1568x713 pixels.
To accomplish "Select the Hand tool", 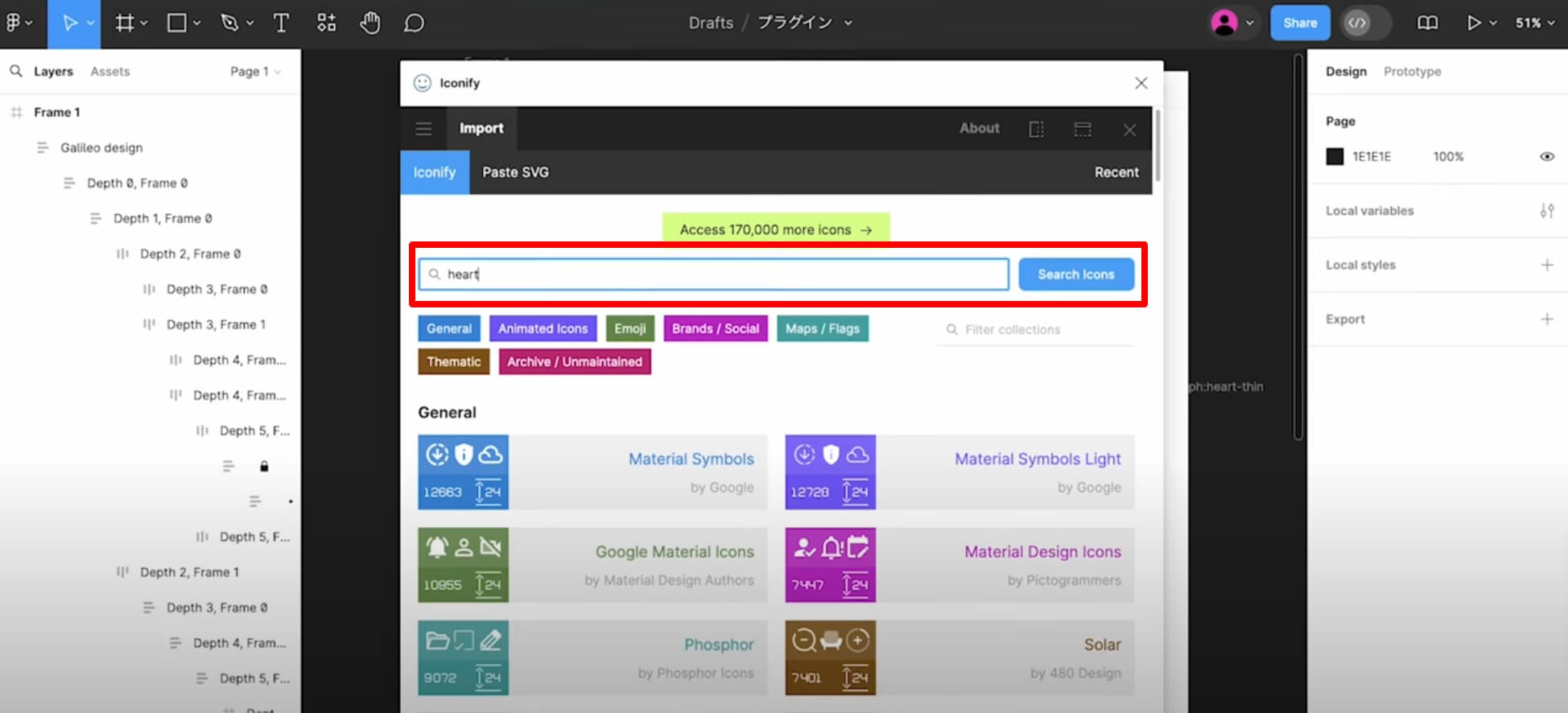I will pyautogui.click(x=370, y=23).
